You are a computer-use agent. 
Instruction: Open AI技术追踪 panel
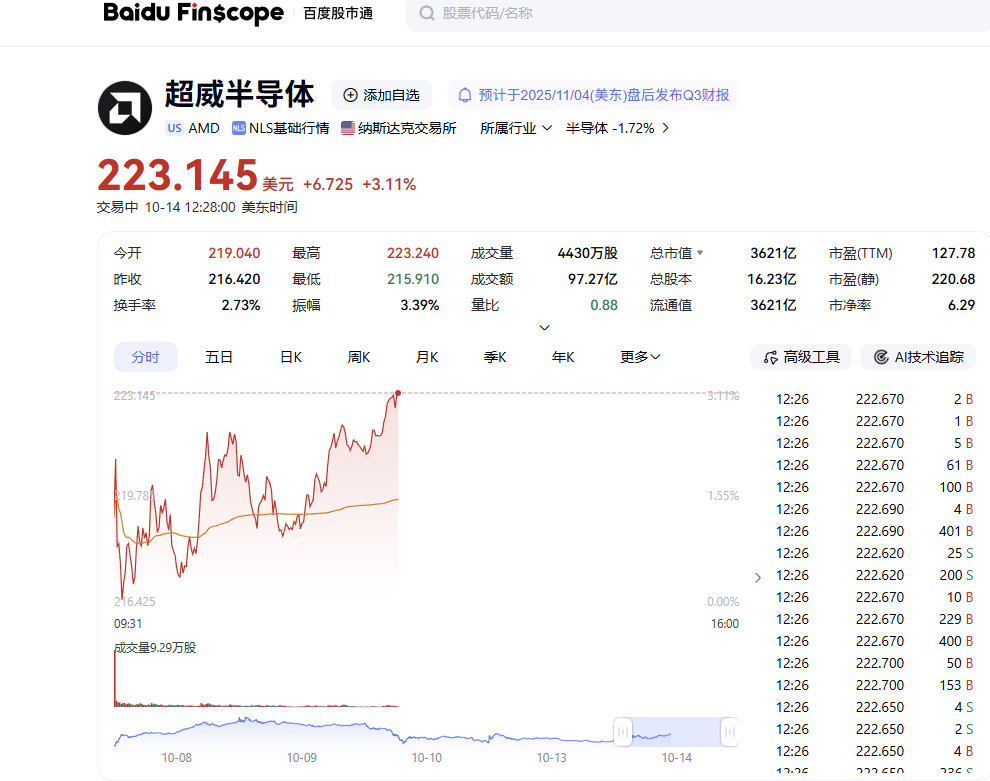pyautogui.click(x=918, y=357)
